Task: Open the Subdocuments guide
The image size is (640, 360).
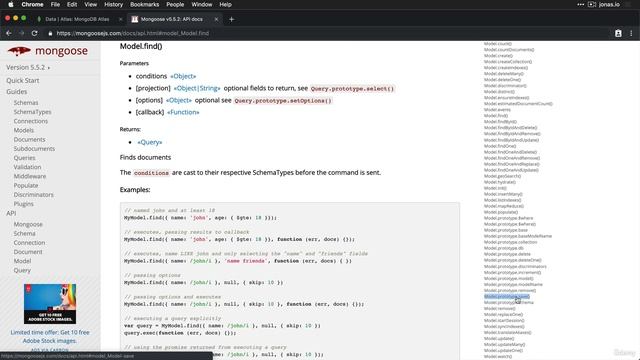Action: (x=34, y=149)
